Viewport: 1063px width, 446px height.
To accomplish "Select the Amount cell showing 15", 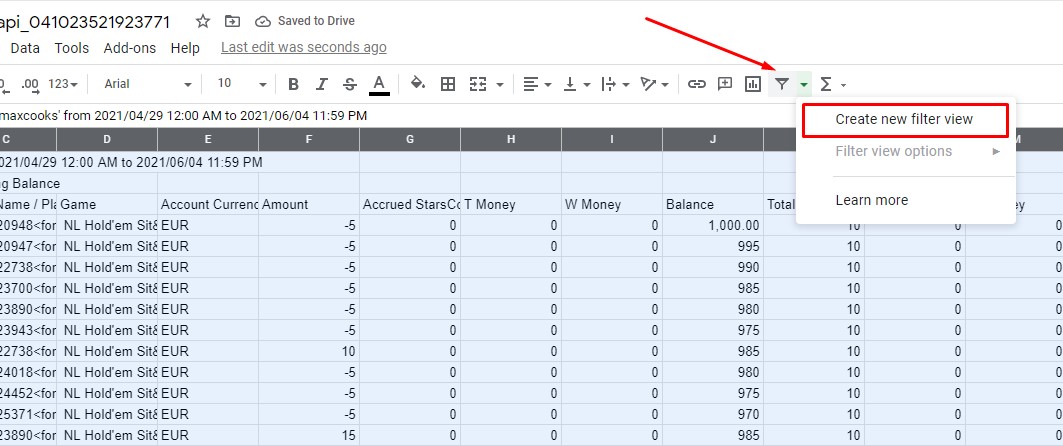I will pos(309,436).
